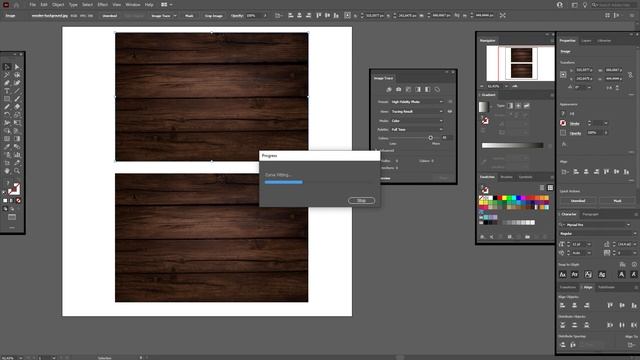
Task: Set gradient type to Linear
Action: [510, 106]
